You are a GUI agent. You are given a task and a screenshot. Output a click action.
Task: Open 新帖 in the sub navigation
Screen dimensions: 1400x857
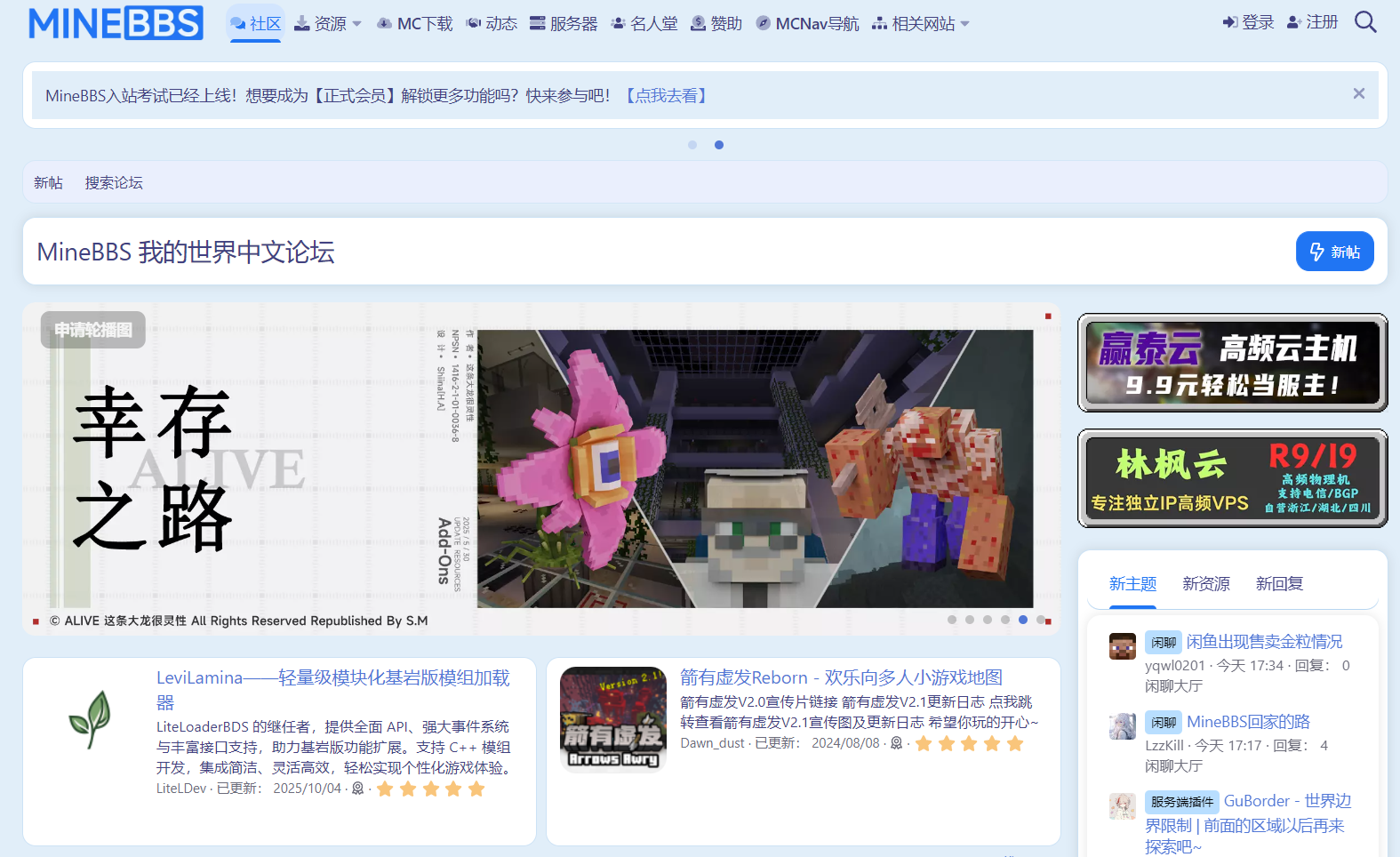pos(48,182)
